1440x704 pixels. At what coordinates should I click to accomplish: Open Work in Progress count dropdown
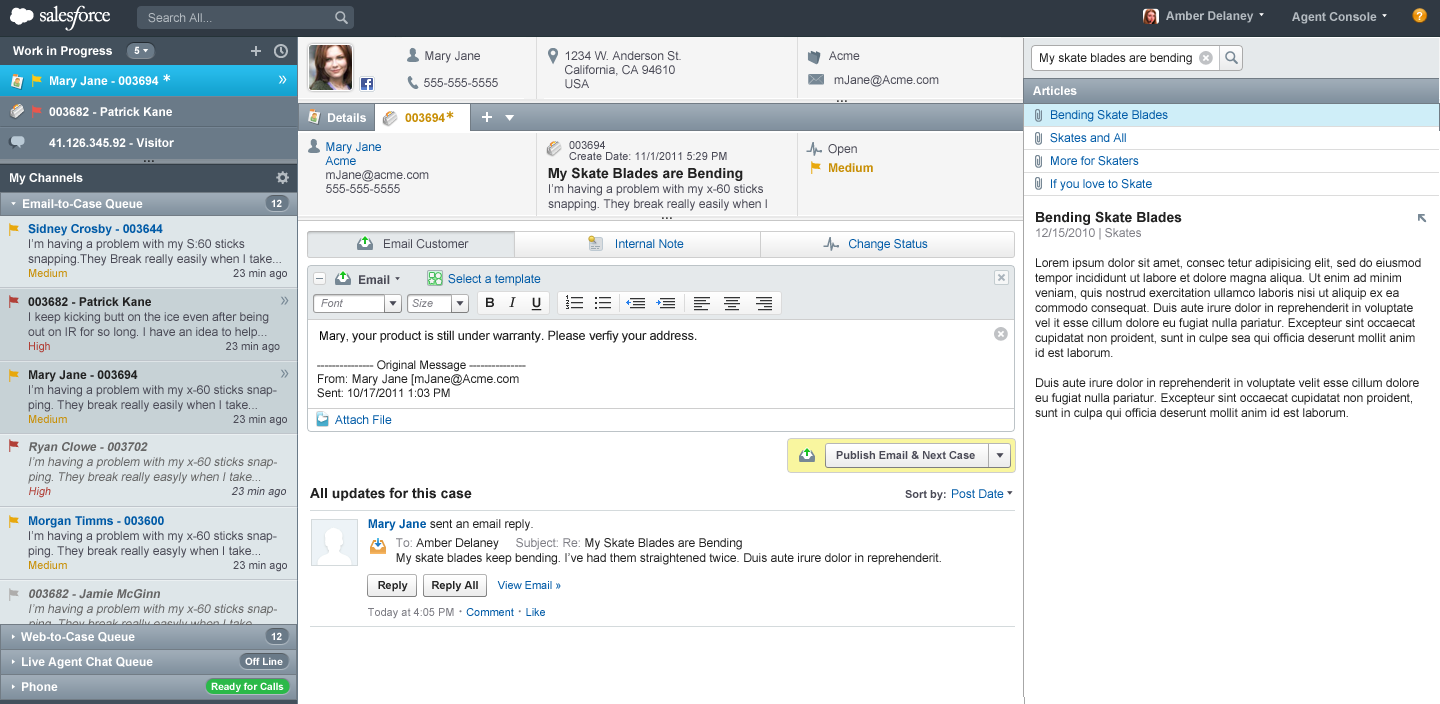tap(140, 51)
